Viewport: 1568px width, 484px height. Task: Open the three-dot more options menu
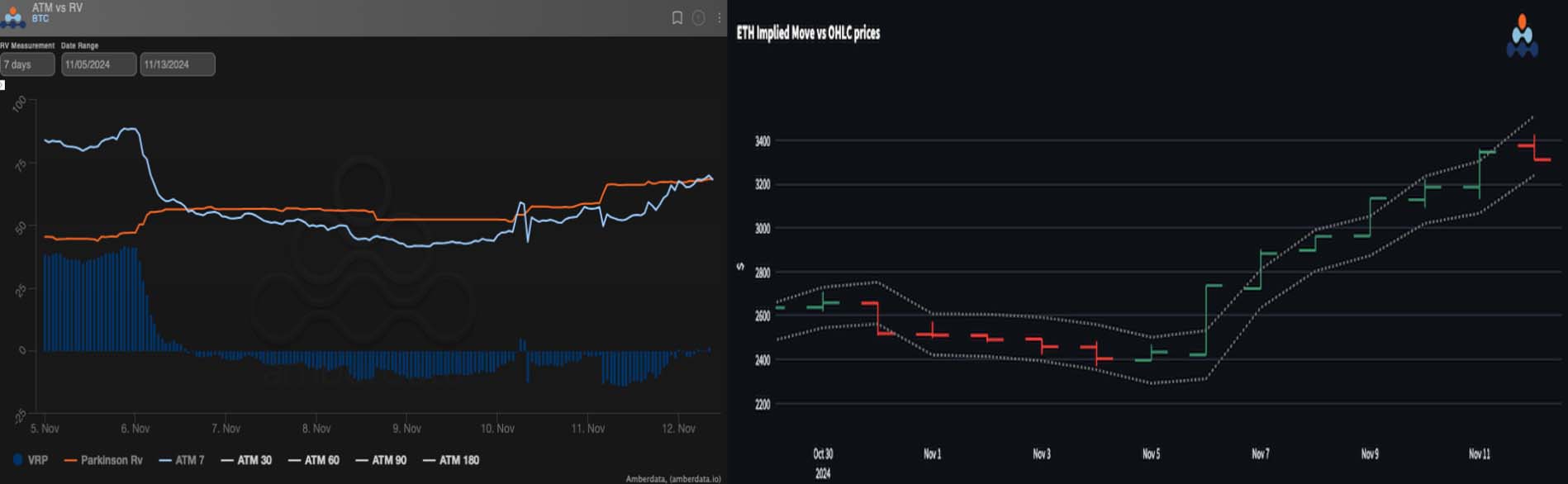pos(720,18)
